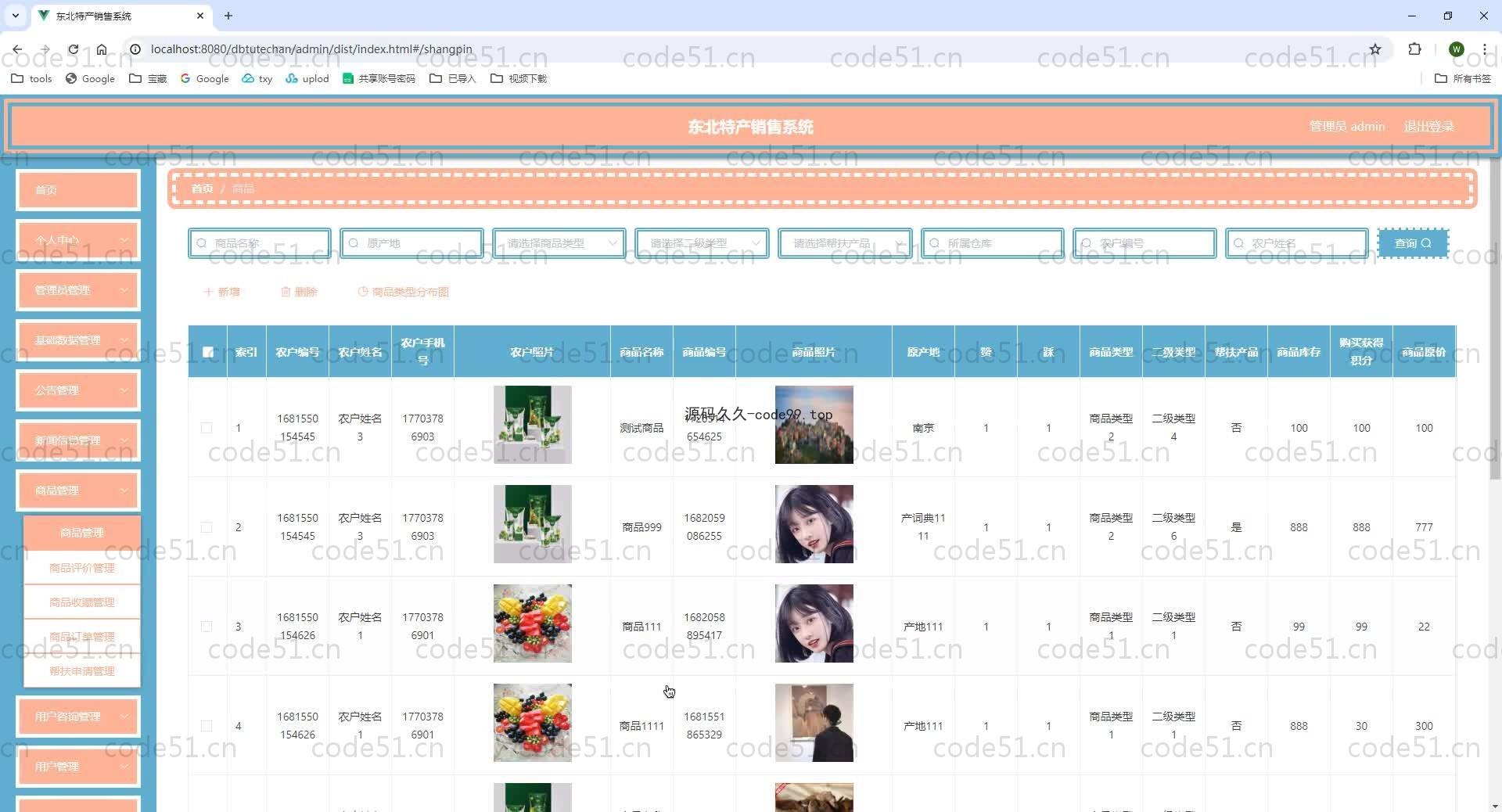Select the 商品订单管理 submenu item
Image resolution: width=1502 pixels, height=812 pixels.
[82, 637]
